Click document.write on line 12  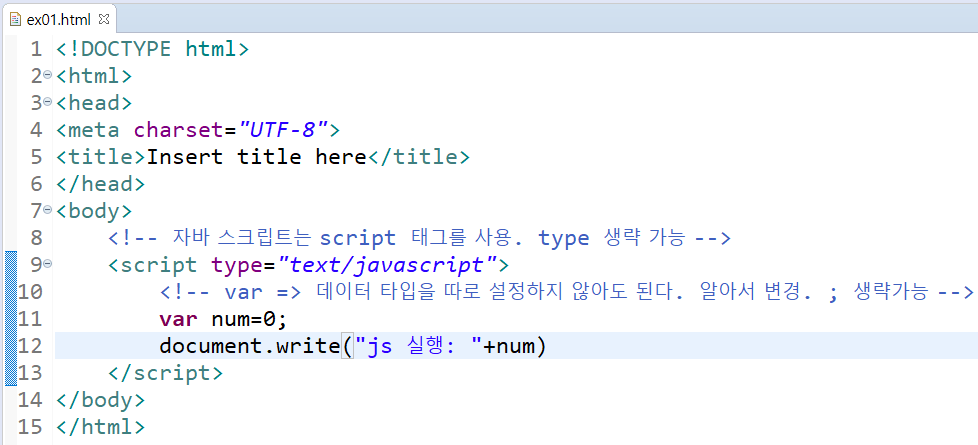tap(248, 346)
